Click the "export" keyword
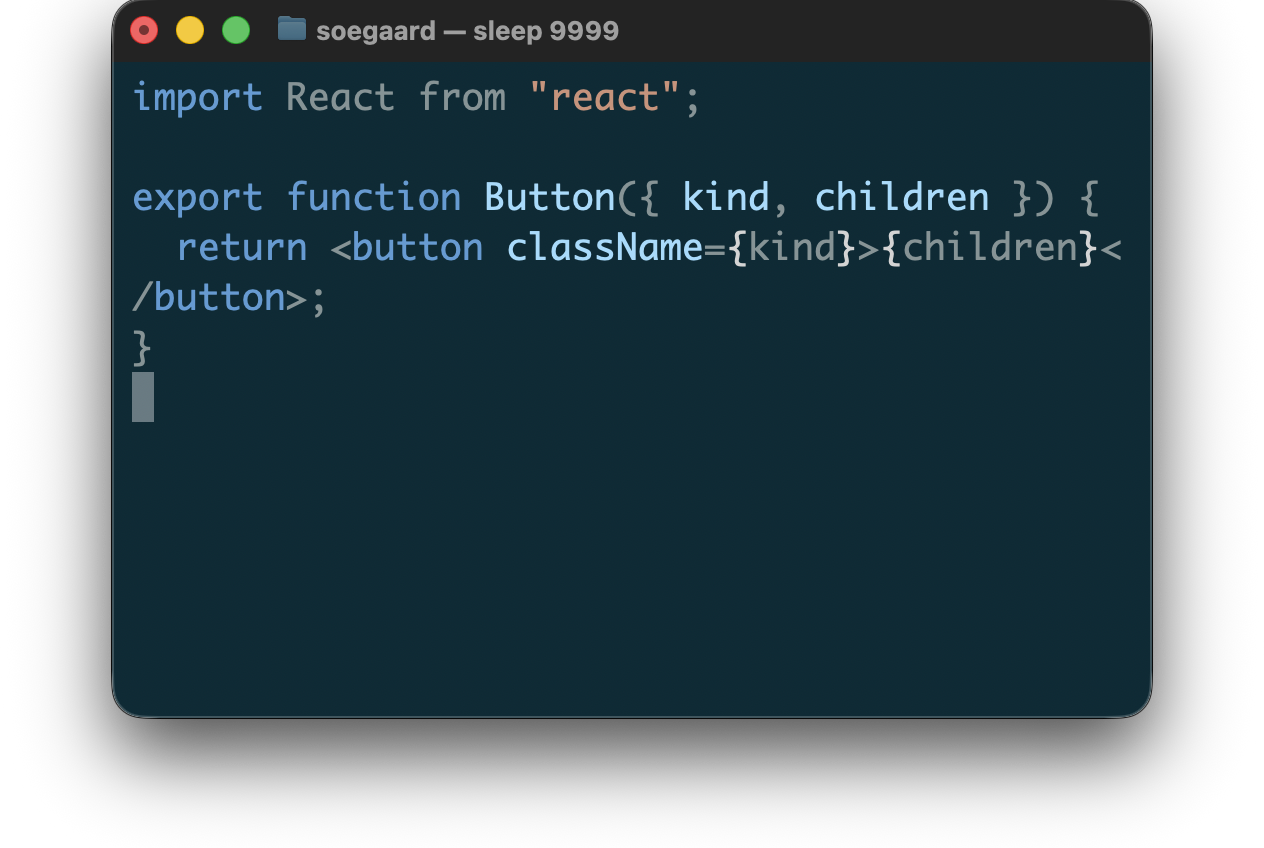This screenshot has width=1264, height=848. [197, 197]
